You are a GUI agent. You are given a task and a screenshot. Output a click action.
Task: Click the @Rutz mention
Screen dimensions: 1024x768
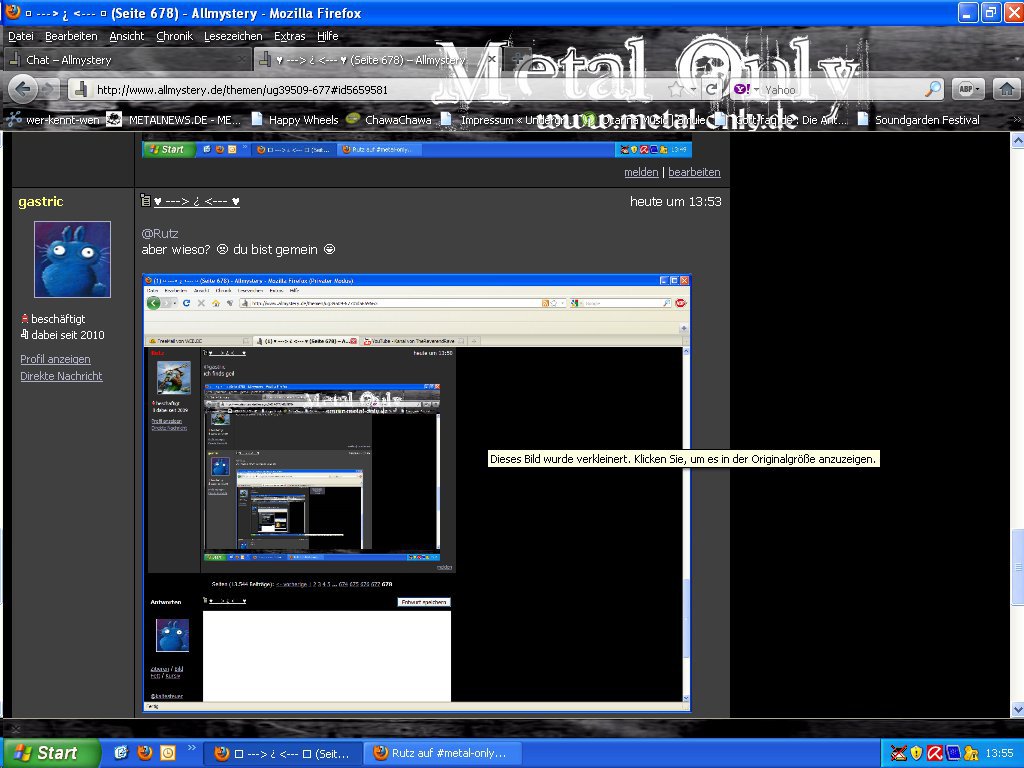click(x=159, y=233)
